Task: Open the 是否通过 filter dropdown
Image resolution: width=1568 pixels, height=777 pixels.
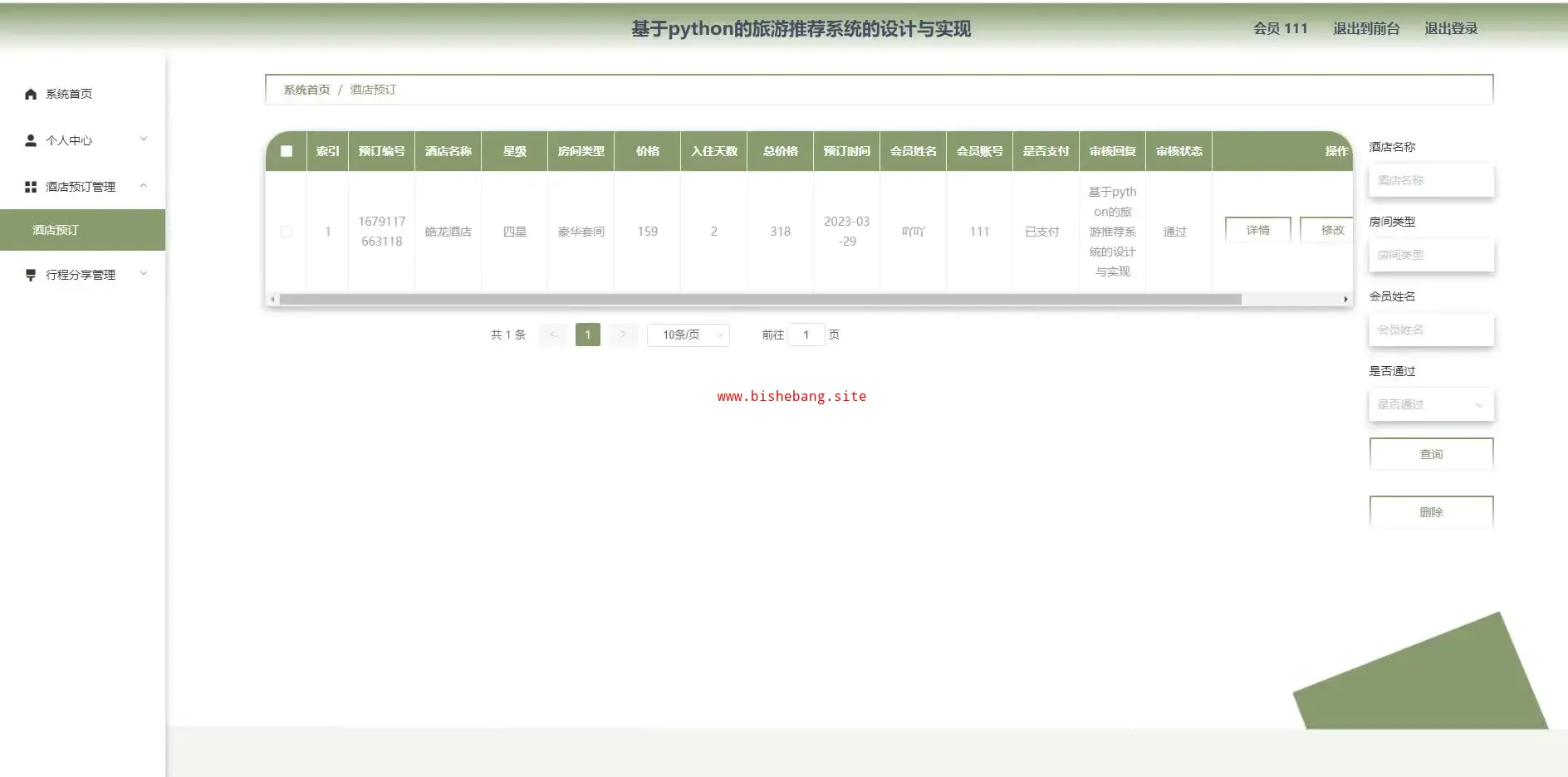Action: [x=1431, y=404]
